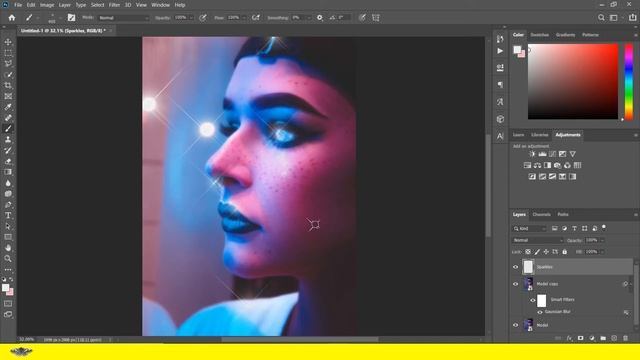
Task: Select the Move tool
Action: (8, 42)
